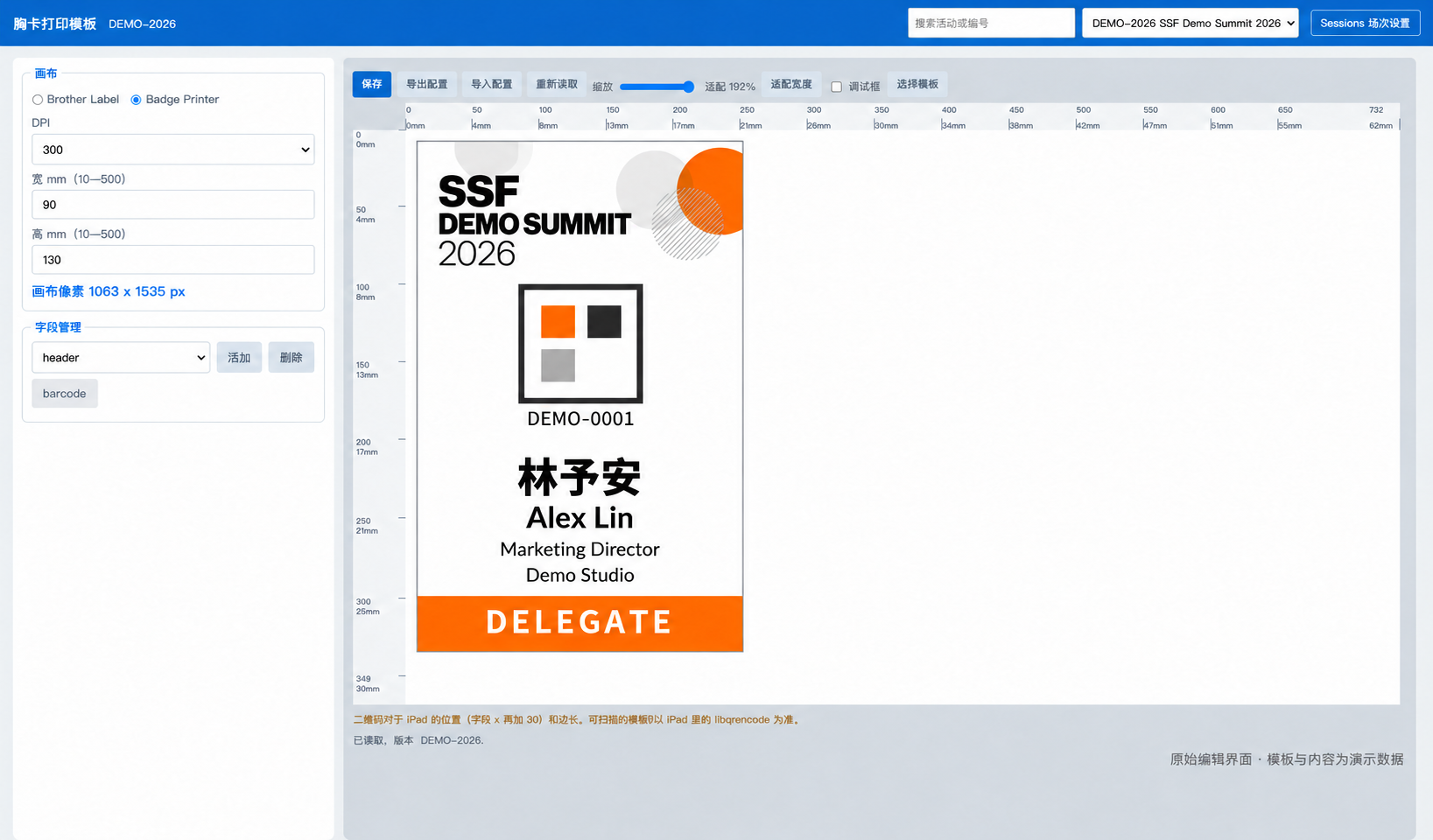Screen dimensions: 1433x840
Task: Click the 宽 mm width input field
Action: (173, 205)
